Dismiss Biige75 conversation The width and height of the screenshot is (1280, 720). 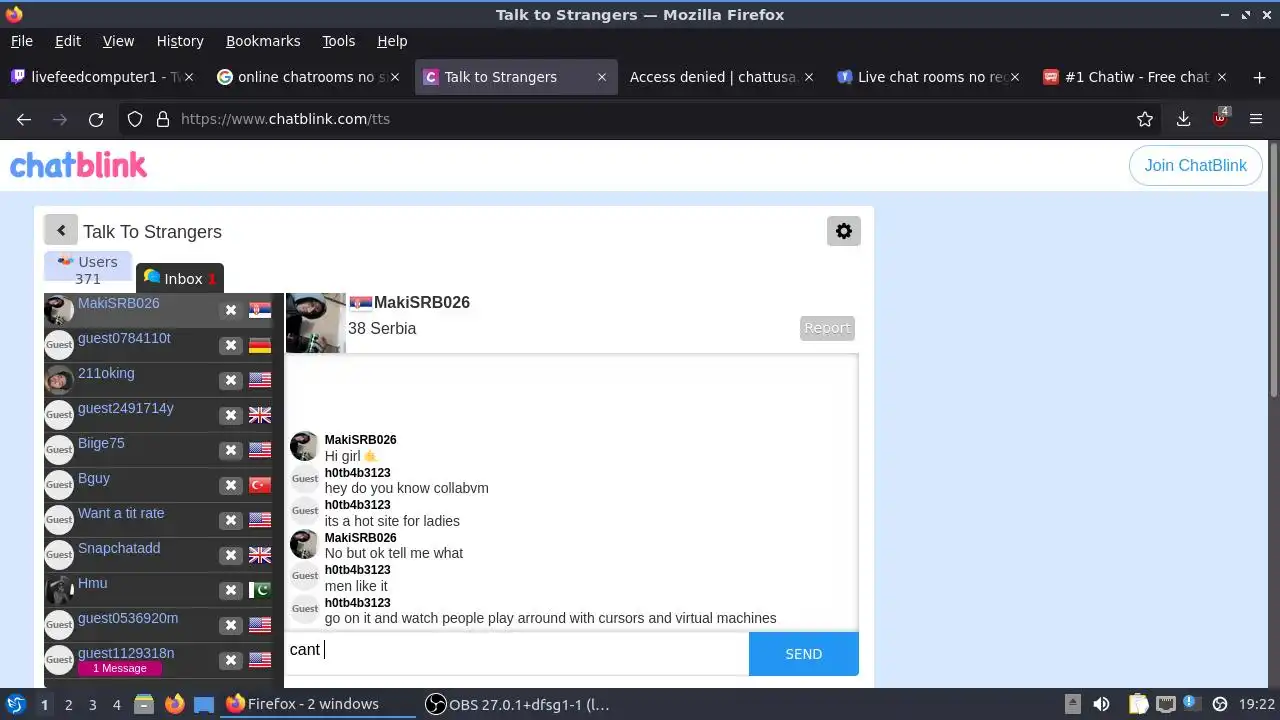tap(231, 450)
